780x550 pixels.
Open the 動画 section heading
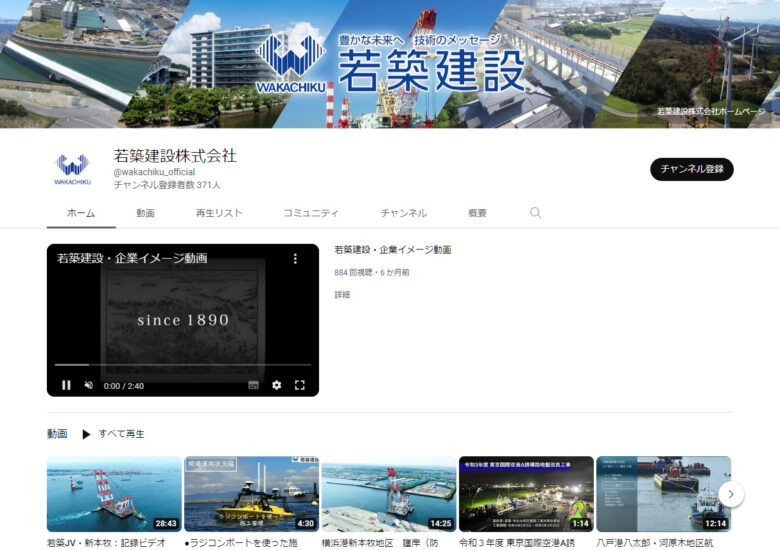(57, 434)
